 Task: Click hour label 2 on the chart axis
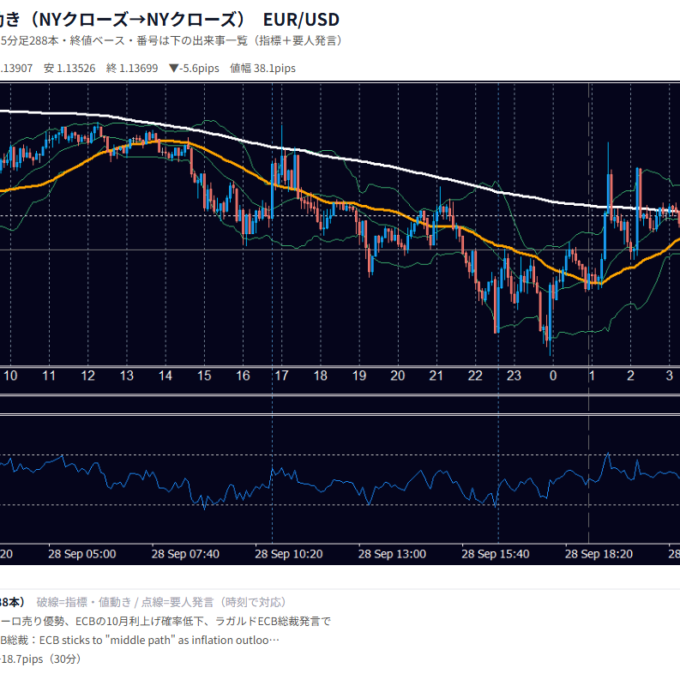[x=631, y=376]
